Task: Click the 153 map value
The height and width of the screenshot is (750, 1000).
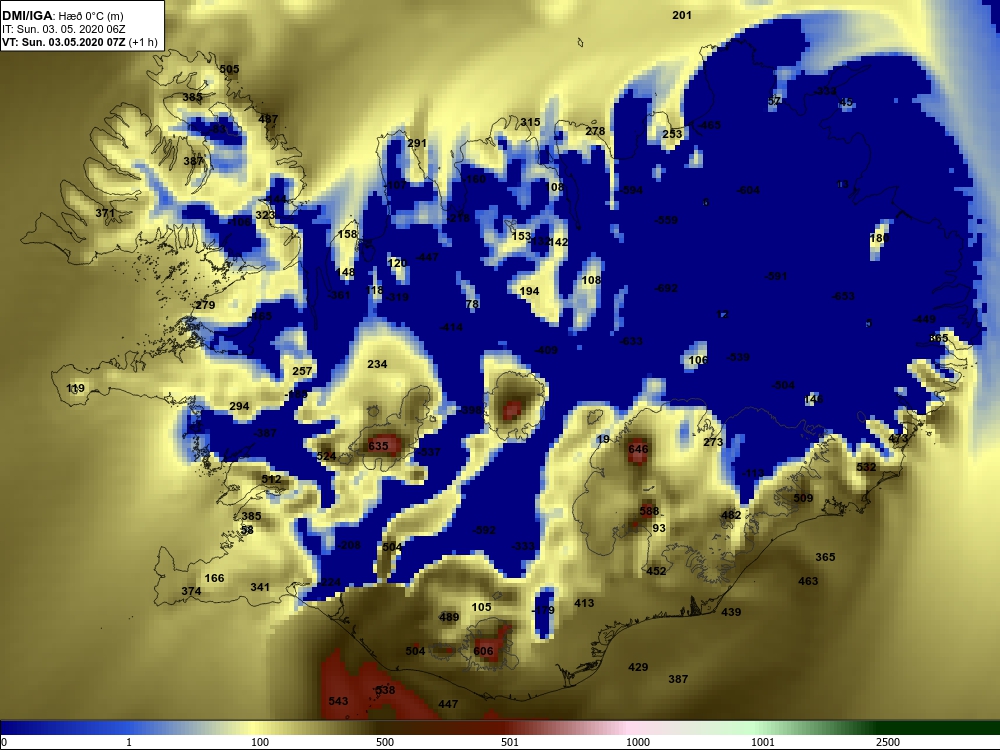Action: [521, 236]
